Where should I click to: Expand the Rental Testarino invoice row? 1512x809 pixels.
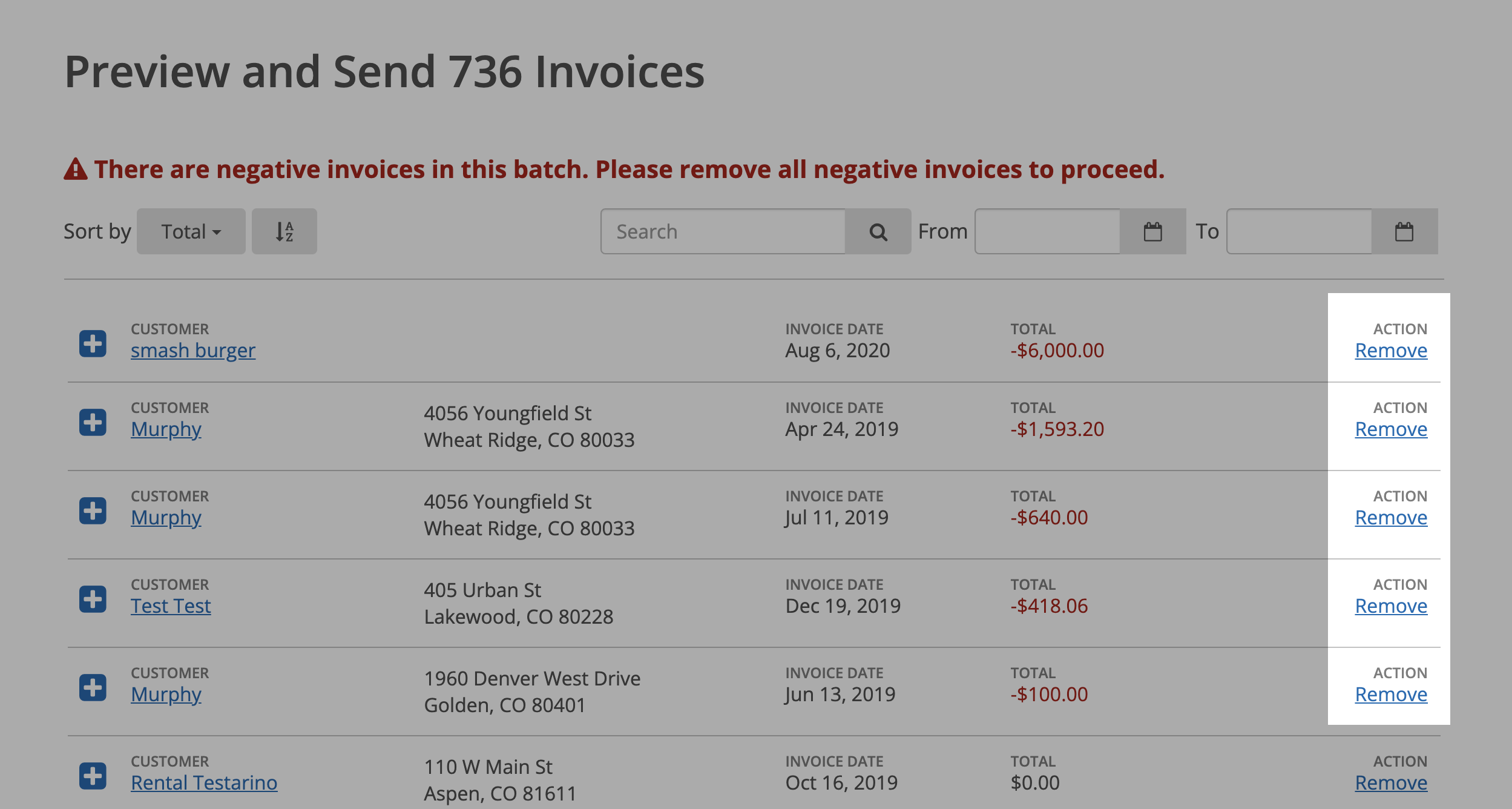(x=93, y=776)
